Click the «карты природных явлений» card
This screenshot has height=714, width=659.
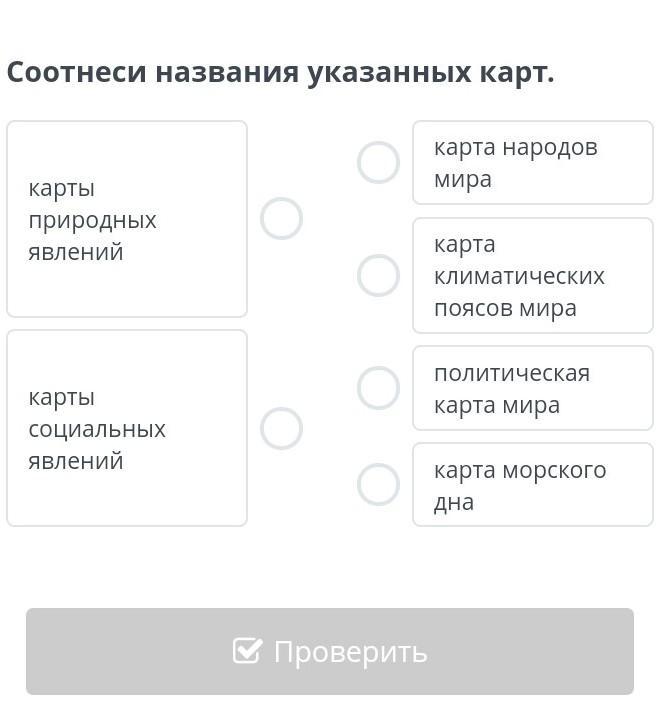click(x=127, y=219)
